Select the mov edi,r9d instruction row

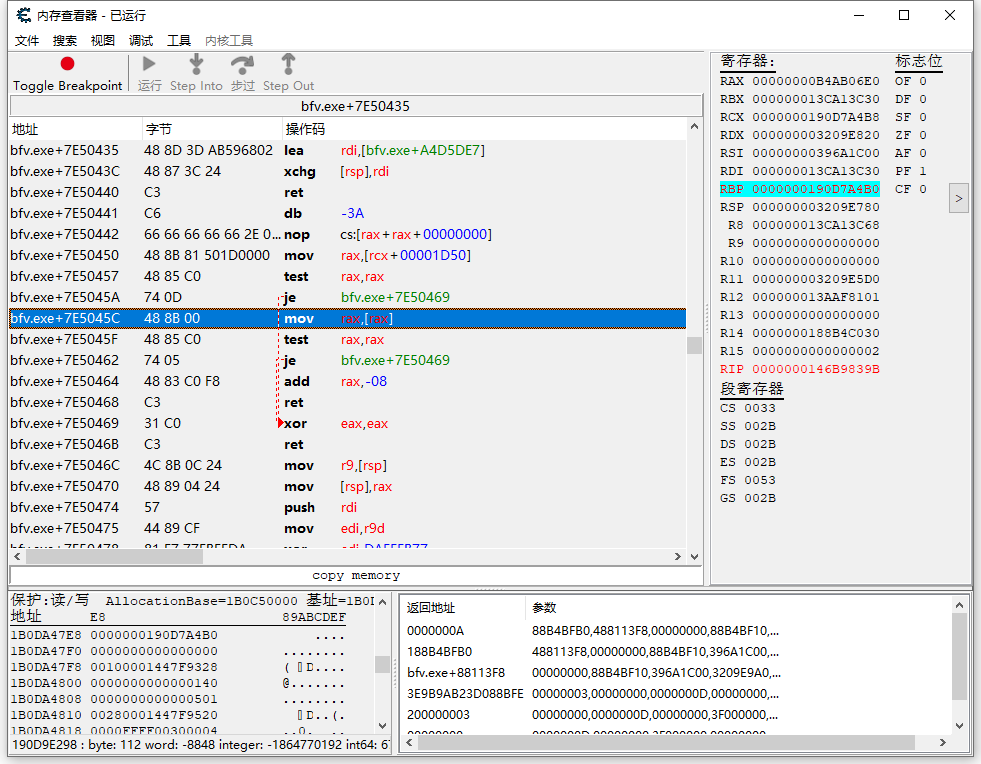348,529
